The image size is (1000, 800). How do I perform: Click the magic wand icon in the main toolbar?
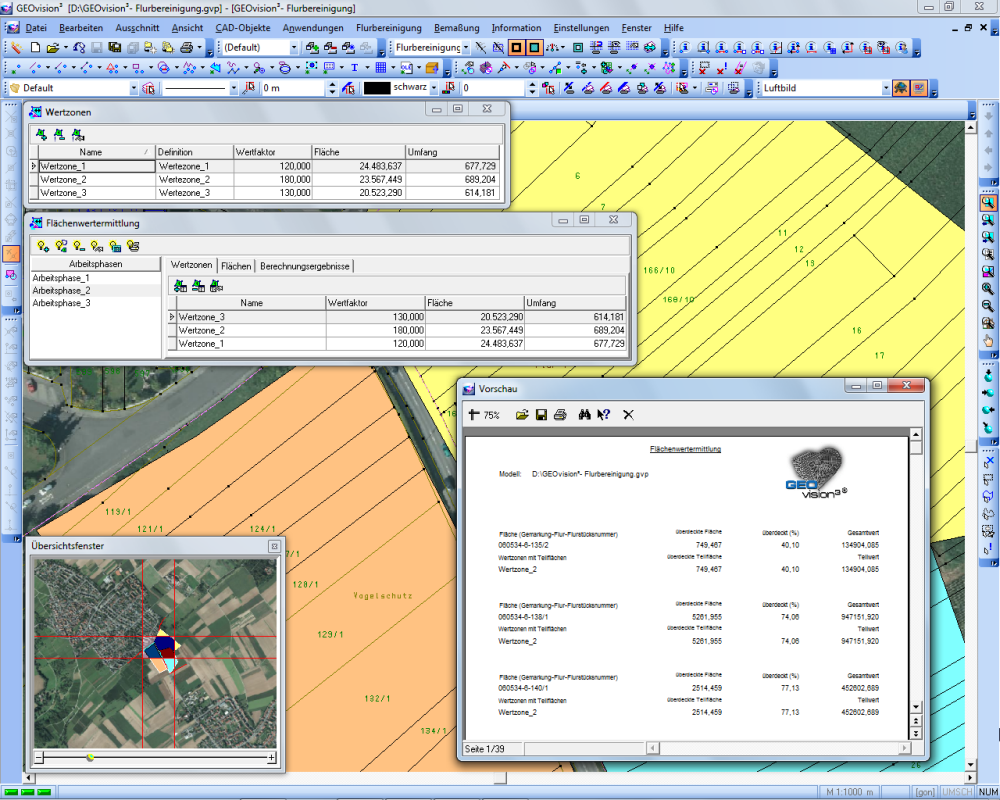point(17,47)
